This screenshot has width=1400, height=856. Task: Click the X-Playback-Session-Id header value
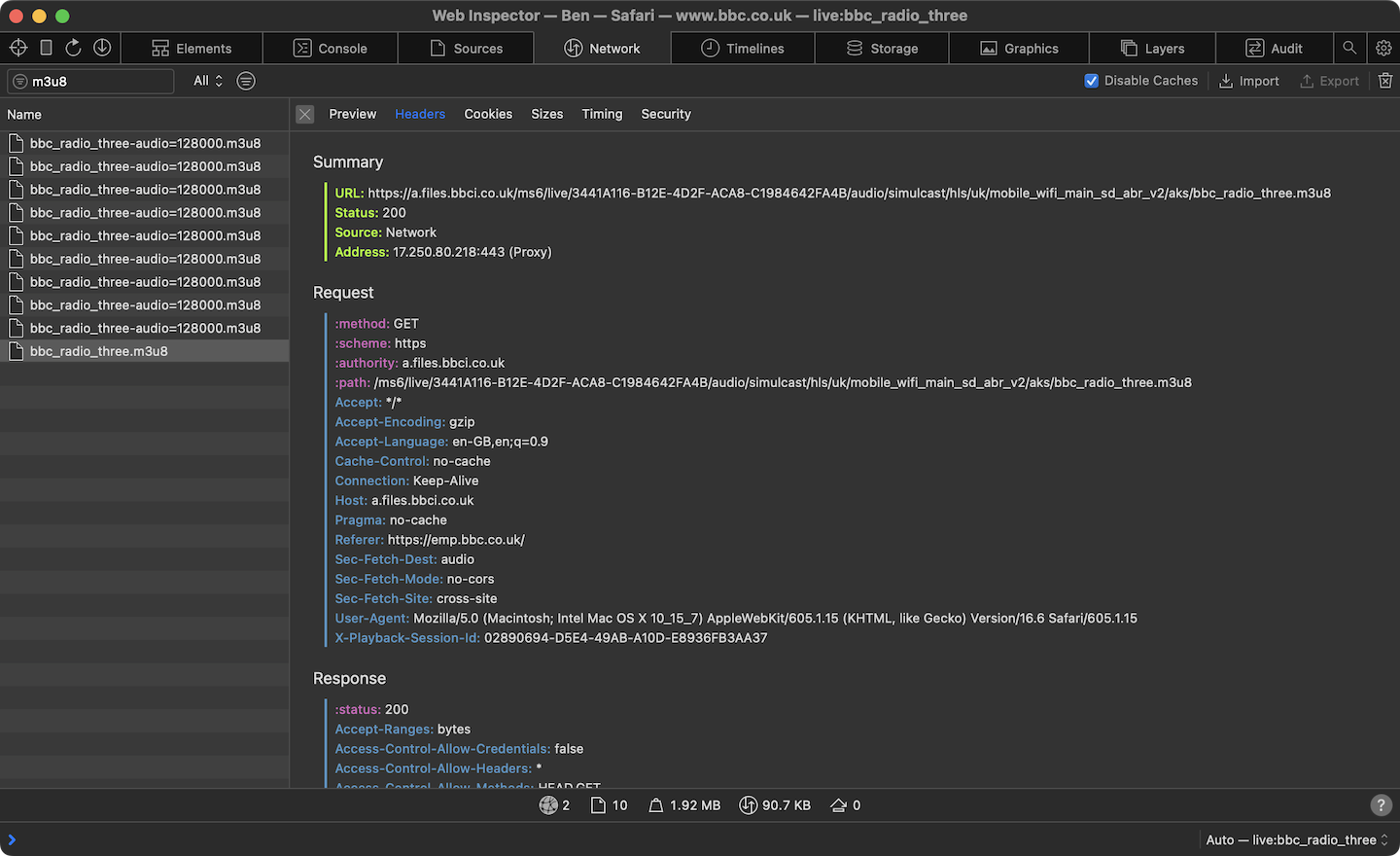point(625,638)
